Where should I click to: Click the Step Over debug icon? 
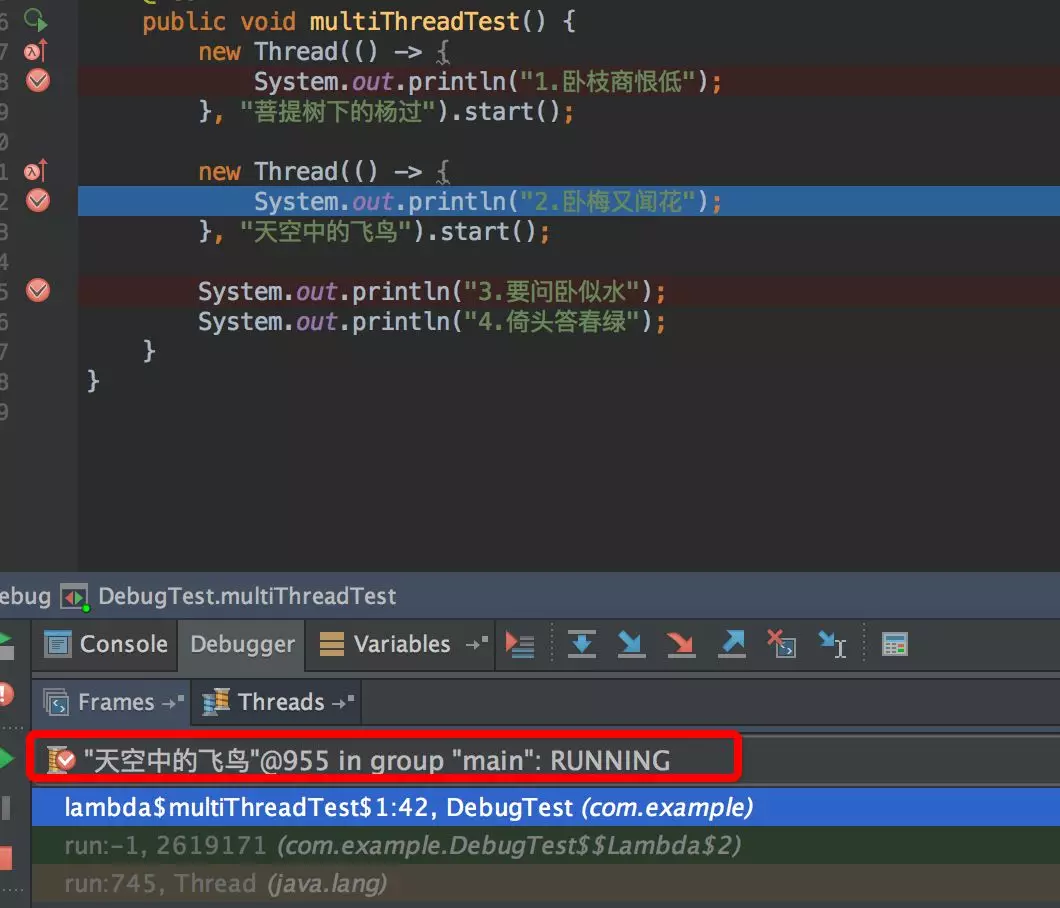[x=581, y=644]
